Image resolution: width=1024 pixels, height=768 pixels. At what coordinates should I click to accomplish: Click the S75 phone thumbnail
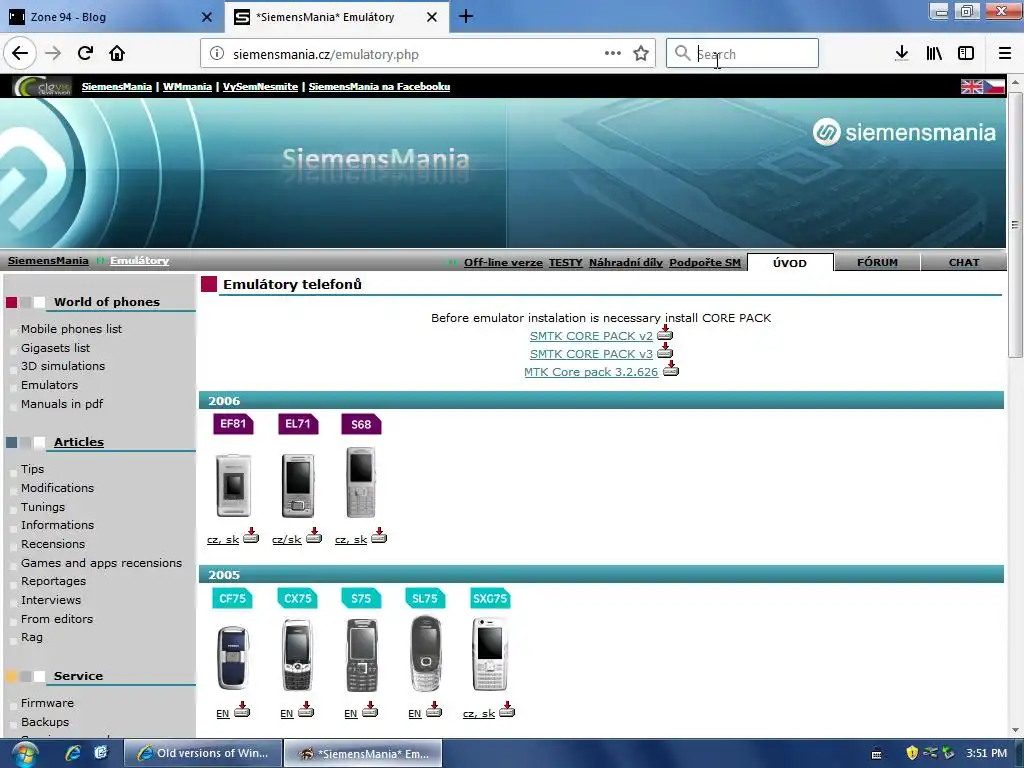[361, 656]
